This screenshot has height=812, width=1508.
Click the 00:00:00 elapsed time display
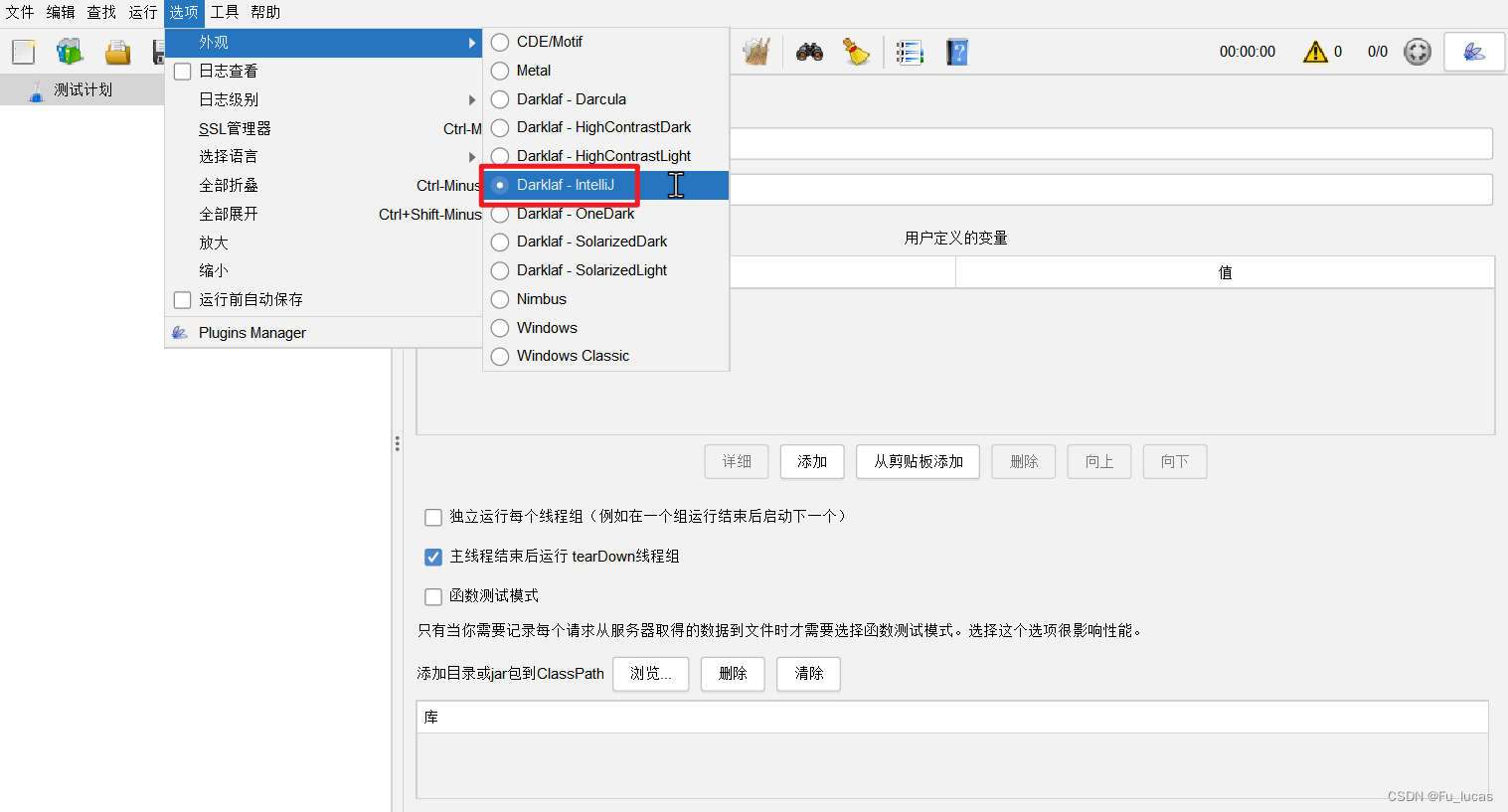tap(1247, 51)
